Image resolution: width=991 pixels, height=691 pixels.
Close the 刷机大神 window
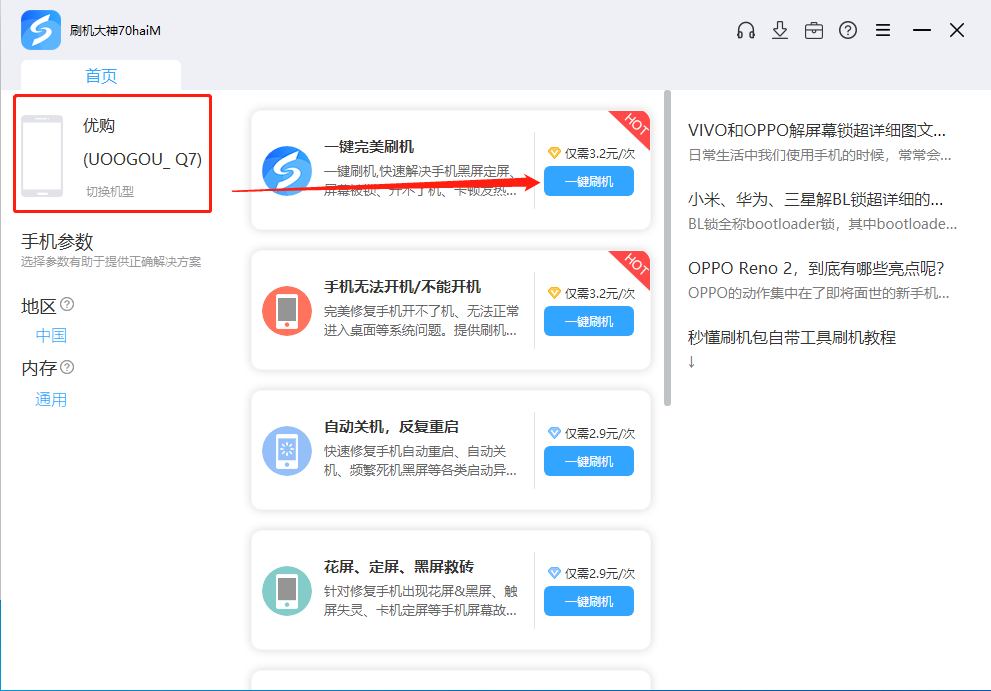point(957,30)
